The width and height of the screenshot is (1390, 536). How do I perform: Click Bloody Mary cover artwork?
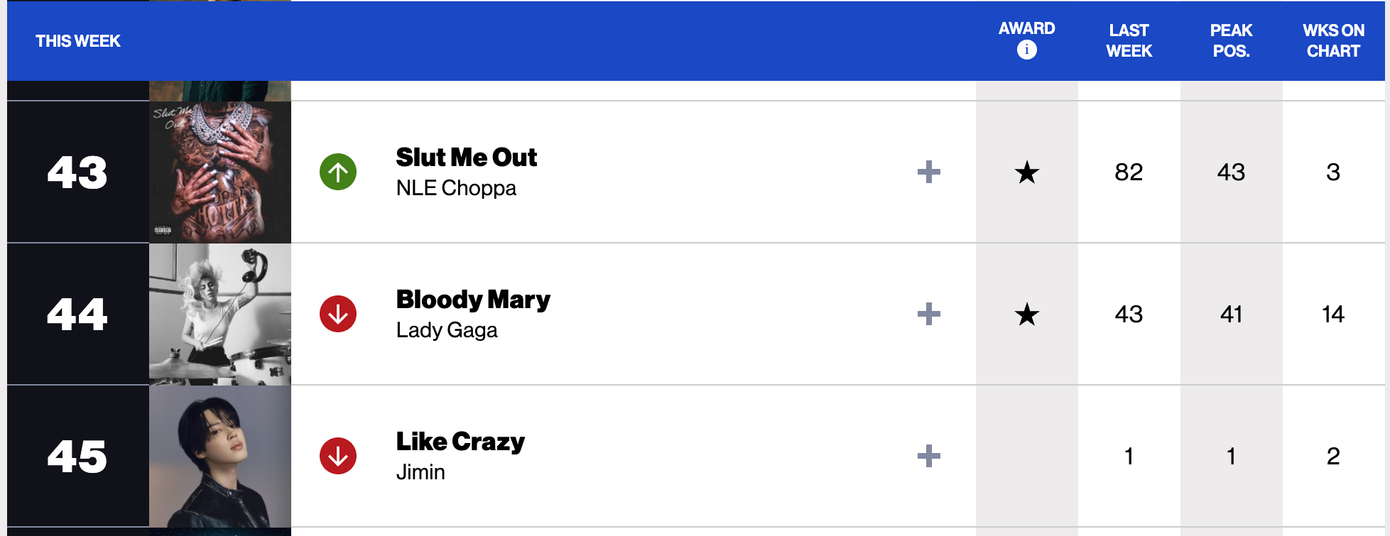[x=220, y=314]
